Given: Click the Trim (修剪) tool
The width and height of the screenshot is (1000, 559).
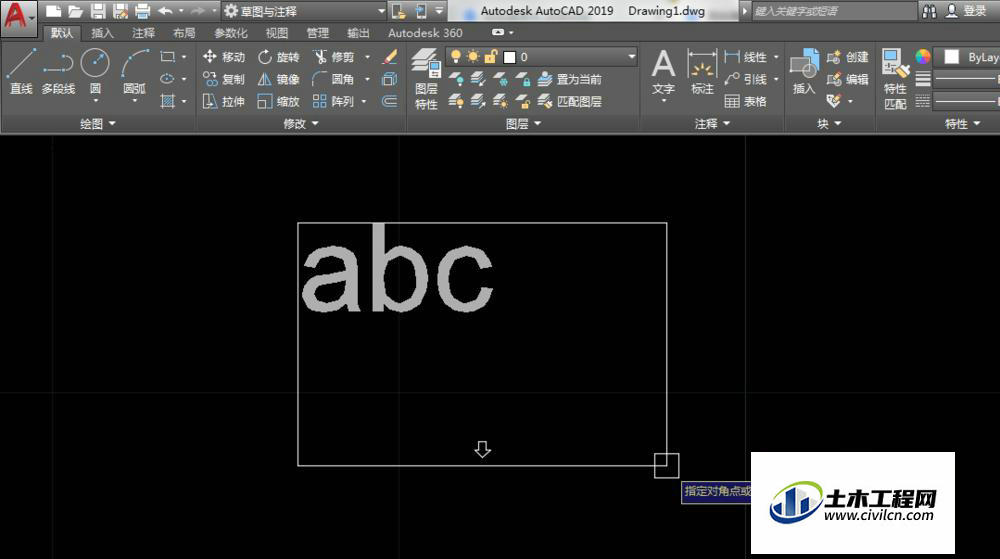Looking at the screenshot, I should 334,57.
